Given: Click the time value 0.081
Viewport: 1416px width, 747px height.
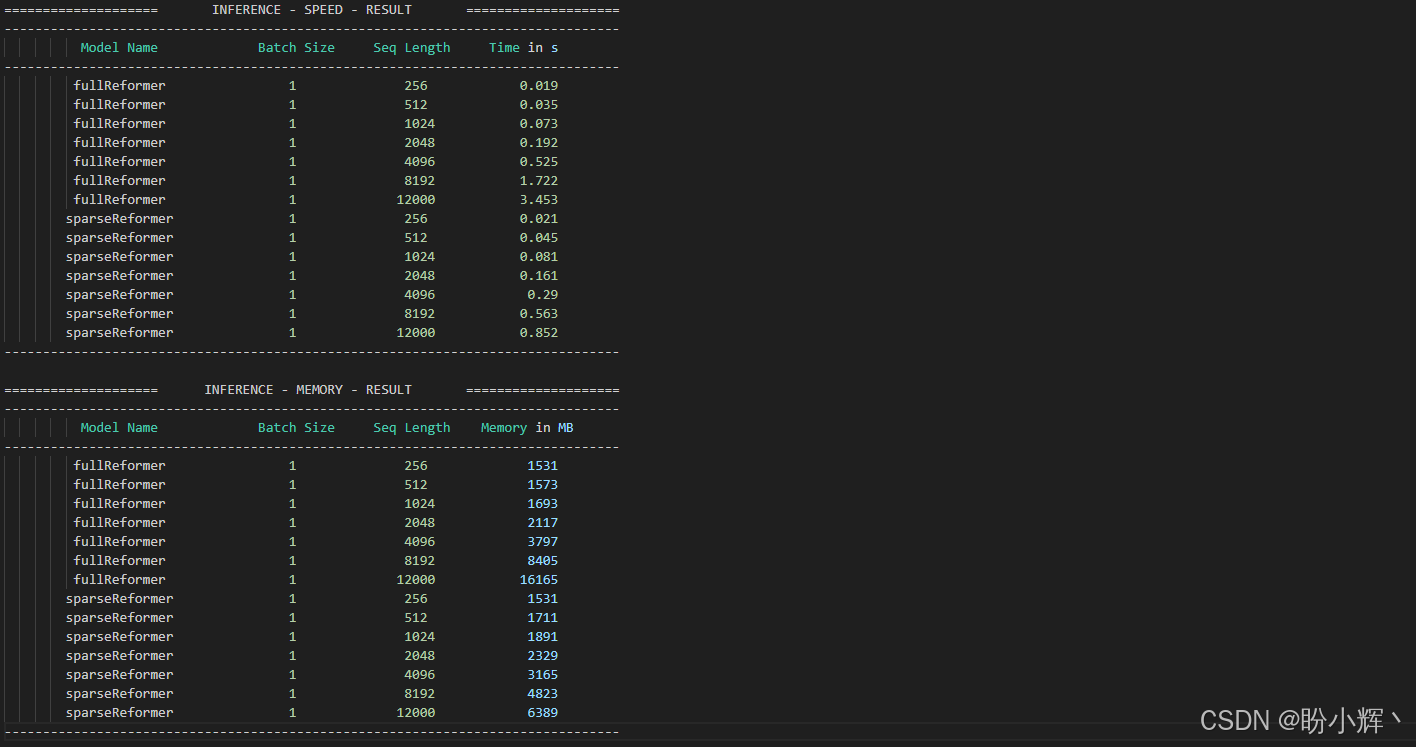Looking at the screenshot, I should (x=539, y=257).
